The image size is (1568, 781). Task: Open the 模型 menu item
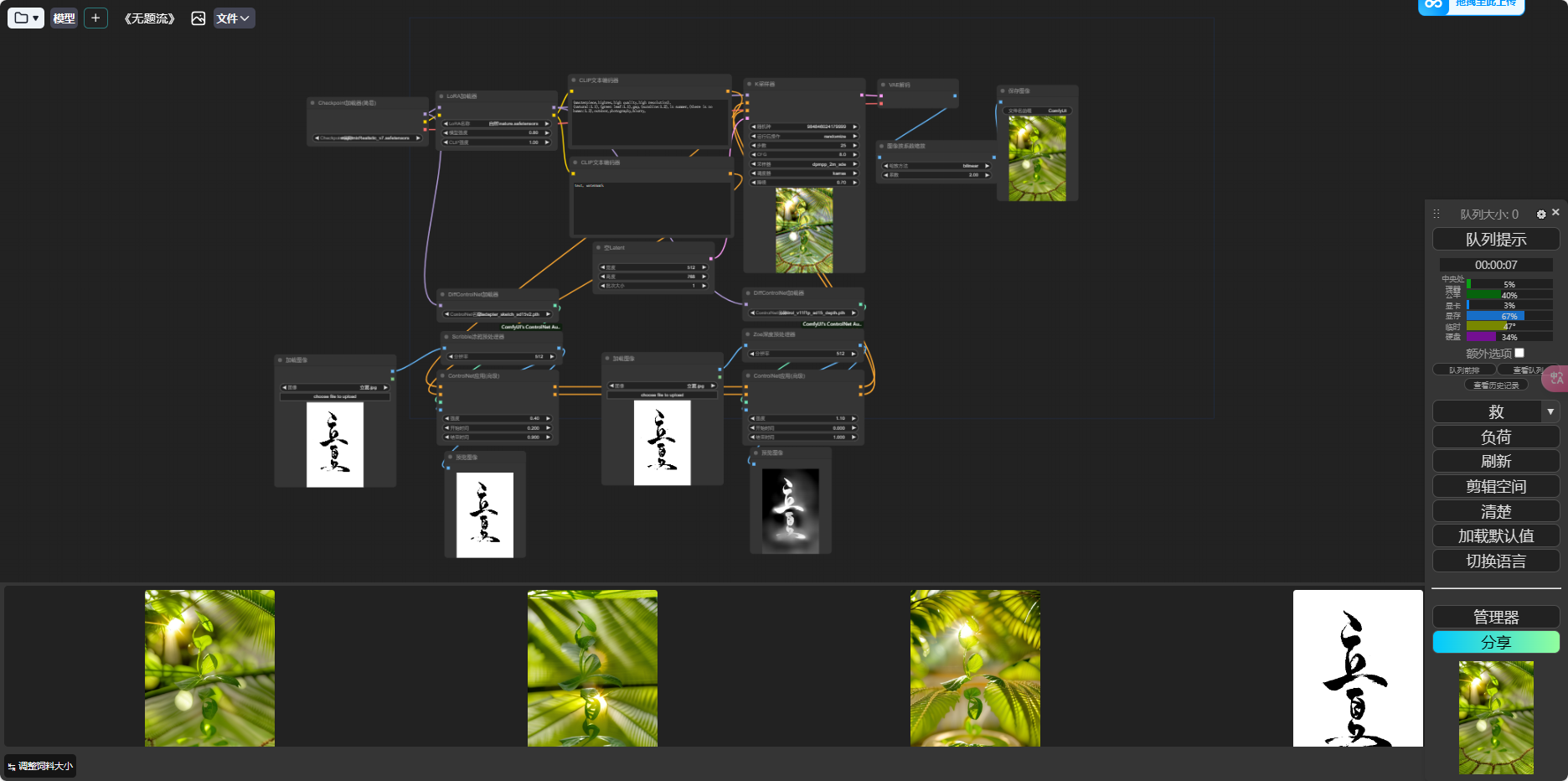pyautogui.click(x=64, y=18)
